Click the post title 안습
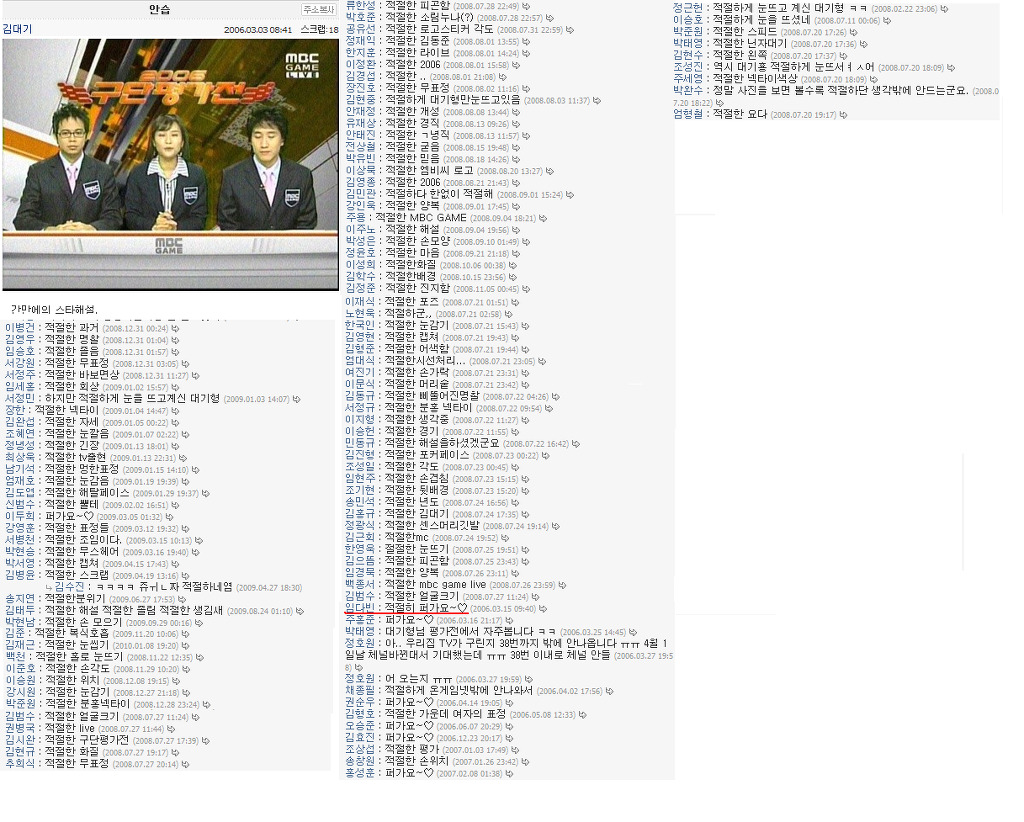This screenshot has width=1024, height=822. (x=159, y=9)
